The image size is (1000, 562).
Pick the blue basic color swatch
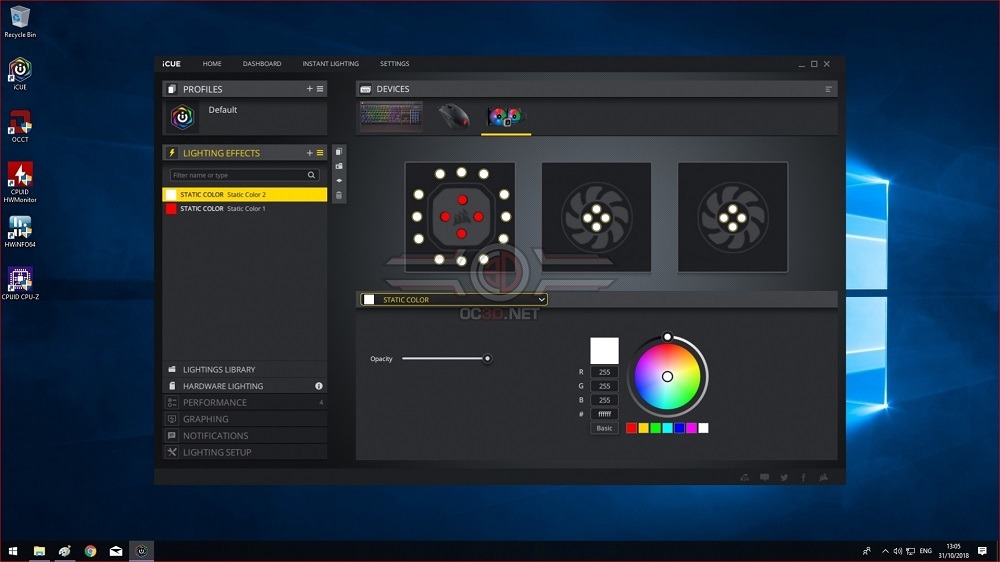(679, 428)
